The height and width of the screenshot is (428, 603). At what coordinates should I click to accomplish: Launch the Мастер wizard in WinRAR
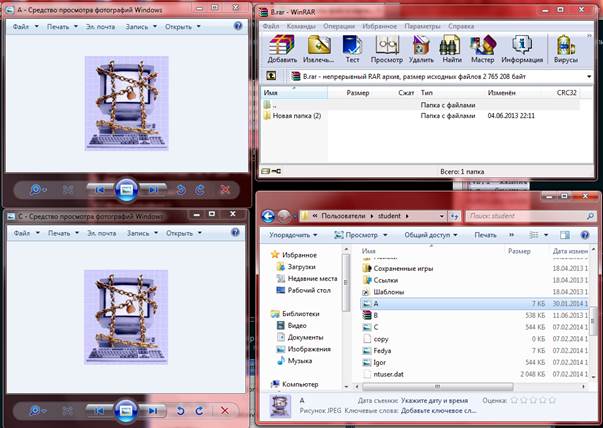(482, 49)
